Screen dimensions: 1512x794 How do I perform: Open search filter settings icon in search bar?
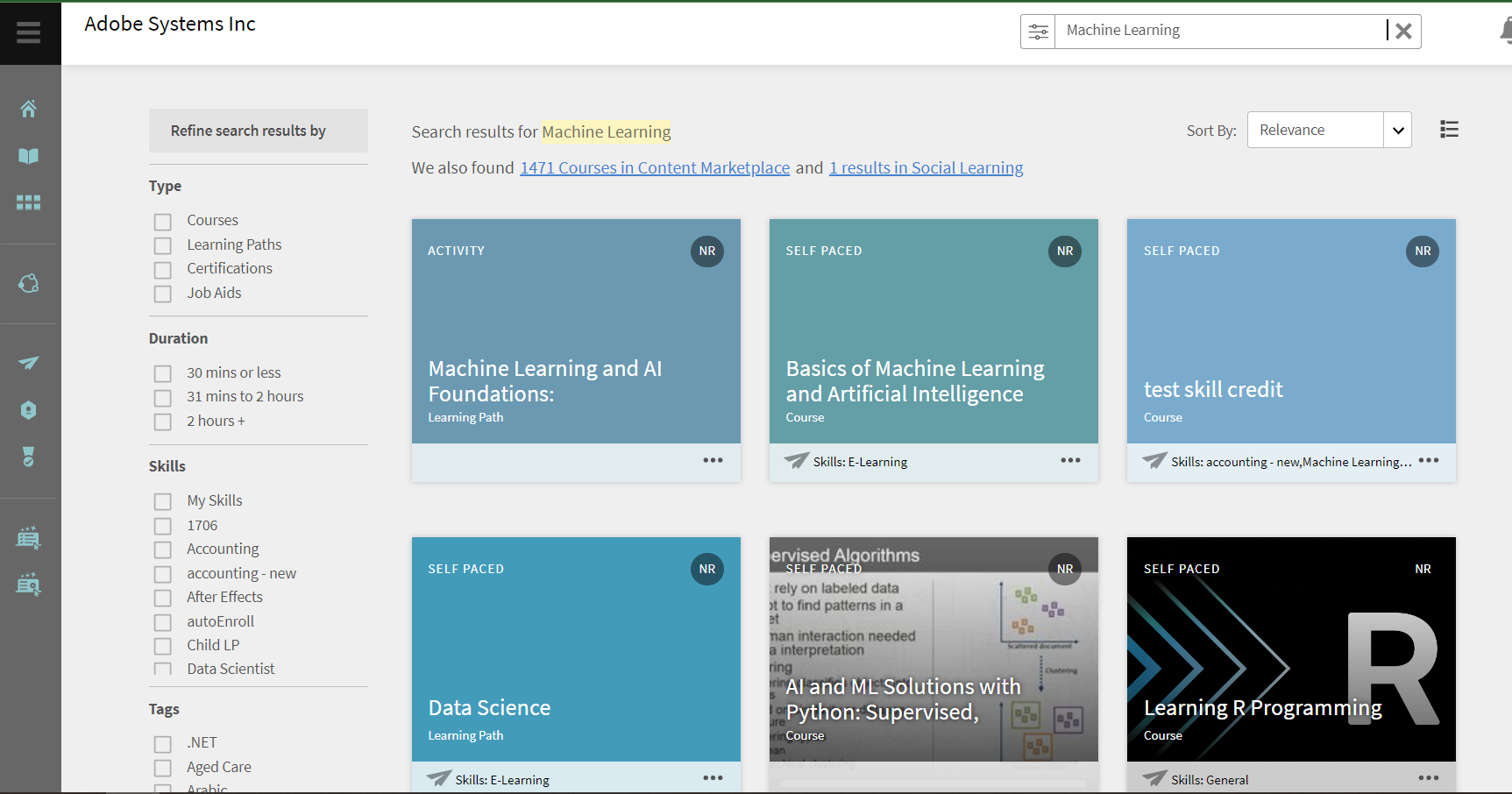(x=1039, y=31)
